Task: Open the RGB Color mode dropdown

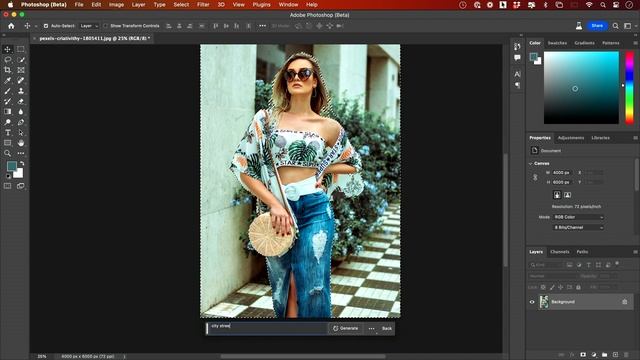Action: pos(578,217)
